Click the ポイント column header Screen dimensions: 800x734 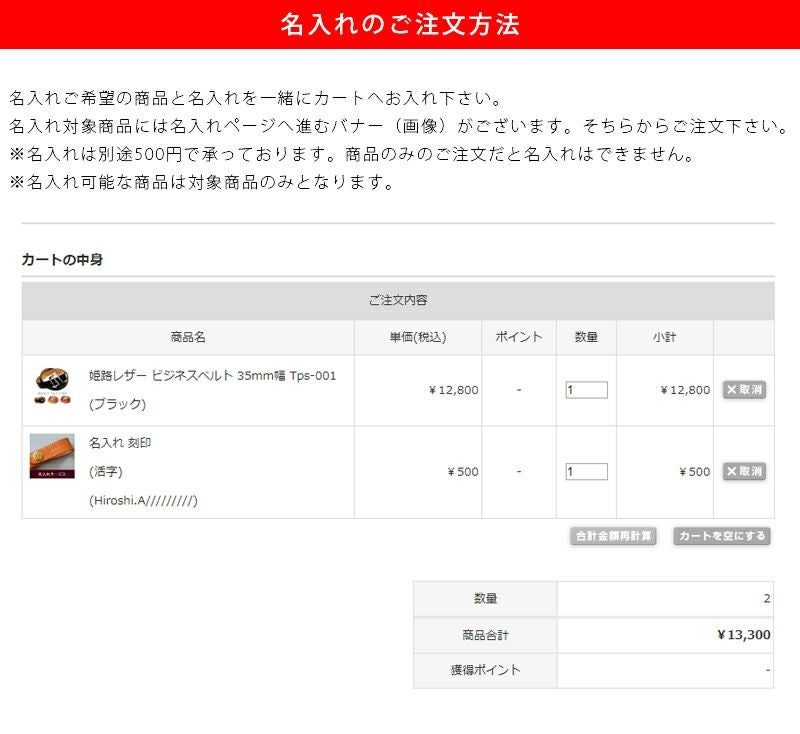click(x=518, y=337)
